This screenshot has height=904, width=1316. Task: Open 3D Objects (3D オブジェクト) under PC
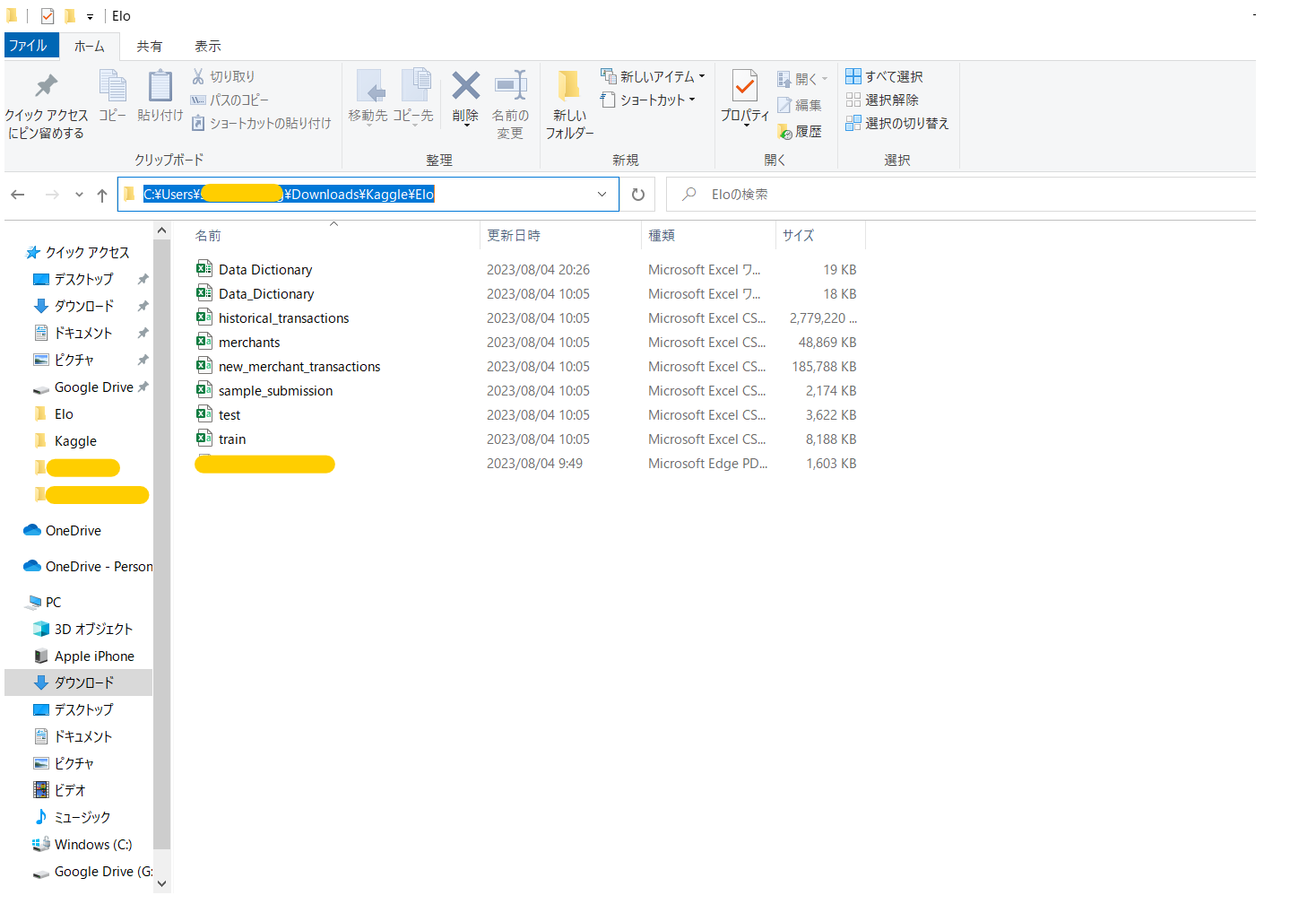point(93,630)
